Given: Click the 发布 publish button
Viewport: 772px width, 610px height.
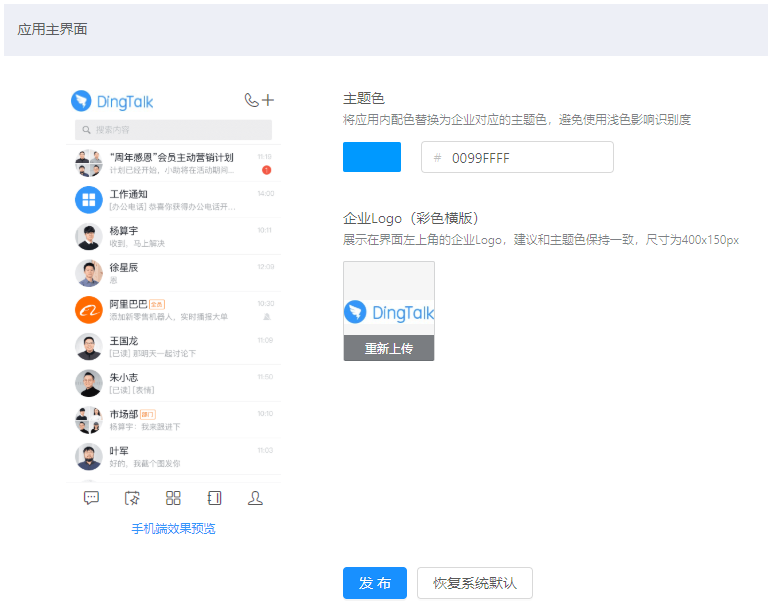Looking at the screenshot, I should click(x=375, y=583).
